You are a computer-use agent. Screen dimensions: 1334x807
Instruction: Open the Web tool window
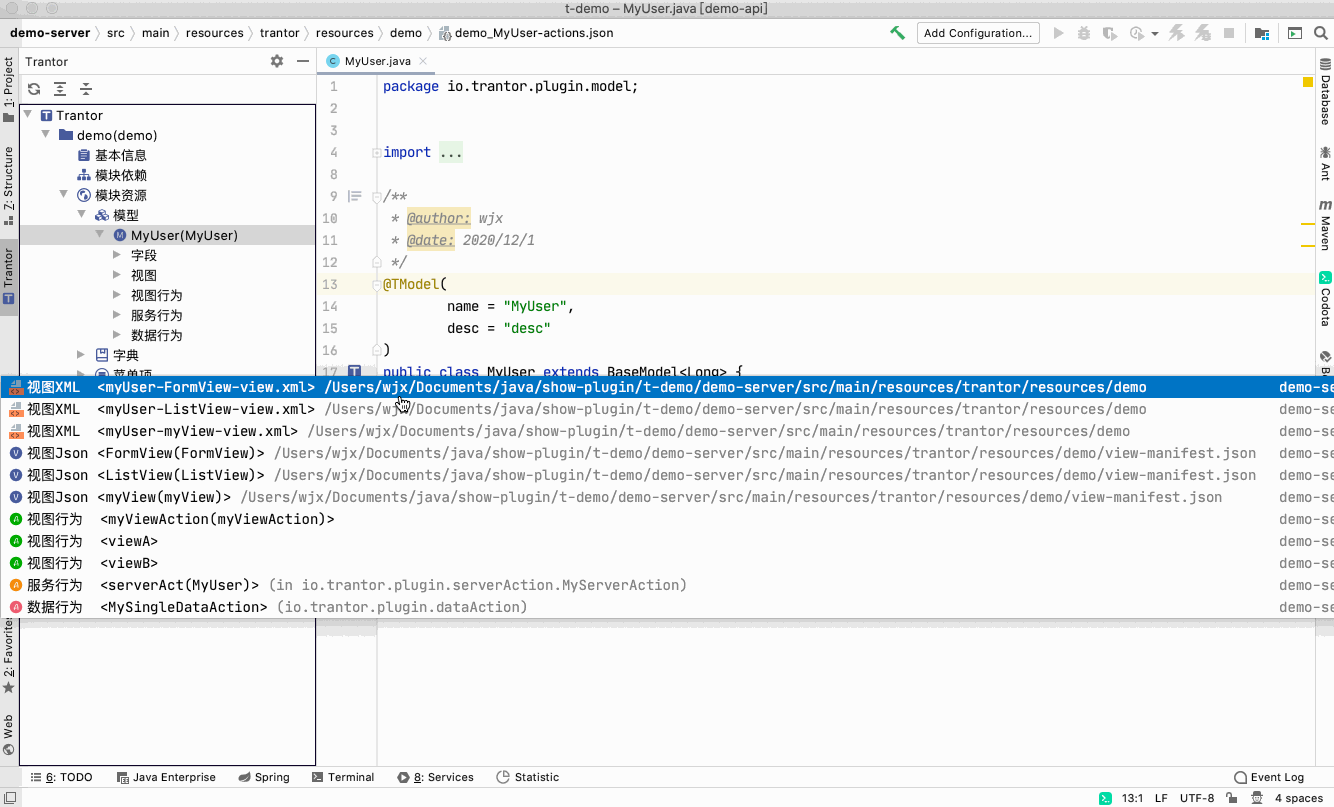click(x=9, y=734)
